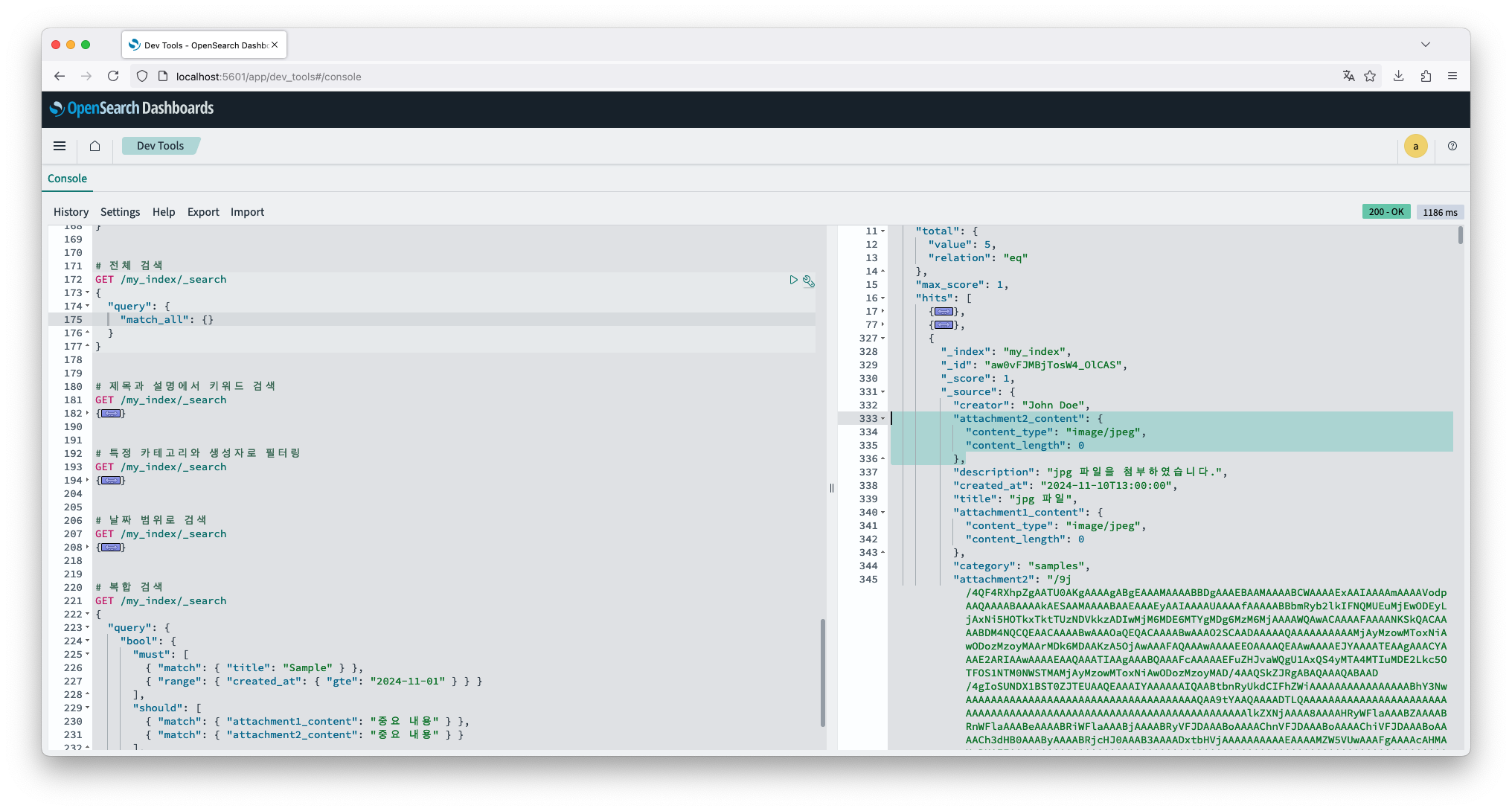The image size is (1512, 811).
Task: Bookmark this page with the star icon
Action: 1370,76
